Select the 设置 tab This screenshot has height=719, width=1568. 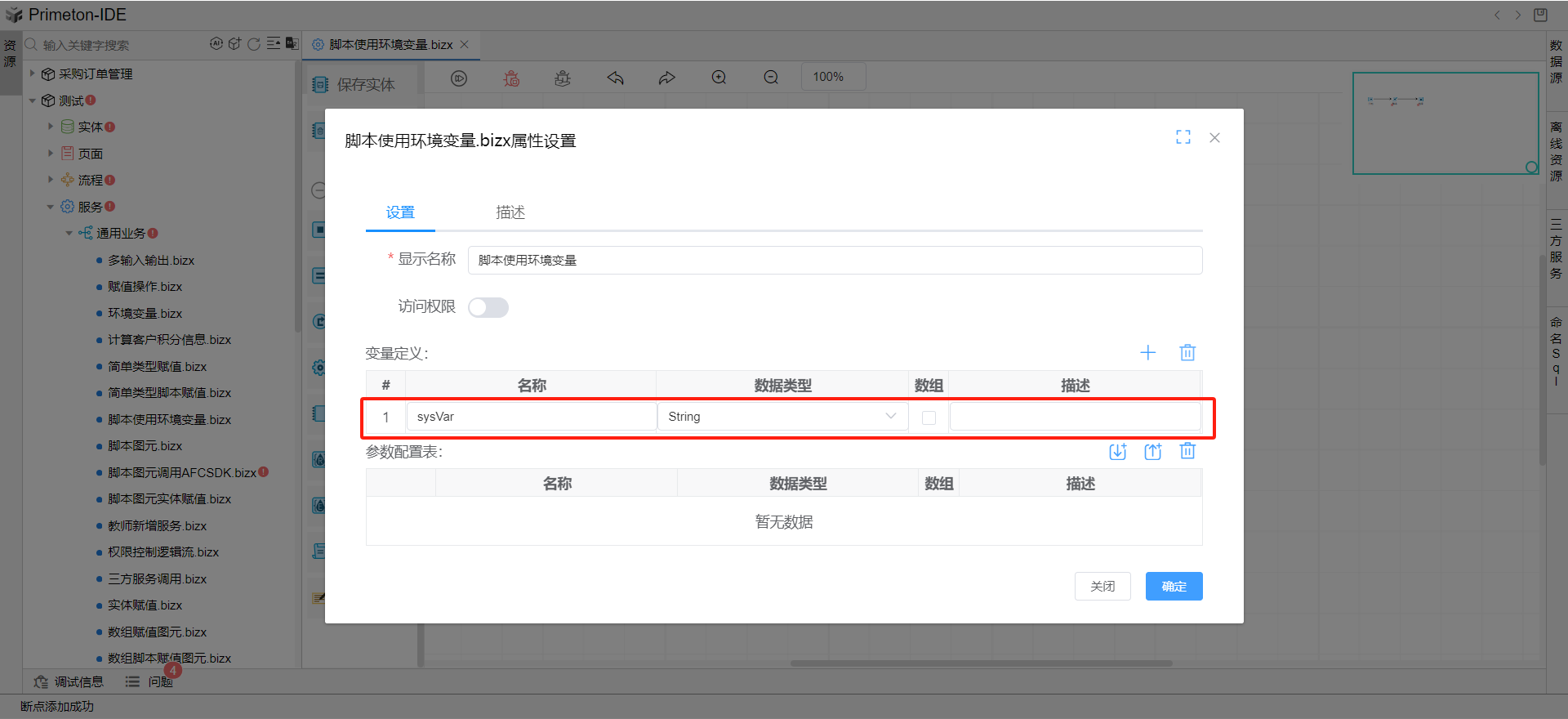[x=400, y=212]
